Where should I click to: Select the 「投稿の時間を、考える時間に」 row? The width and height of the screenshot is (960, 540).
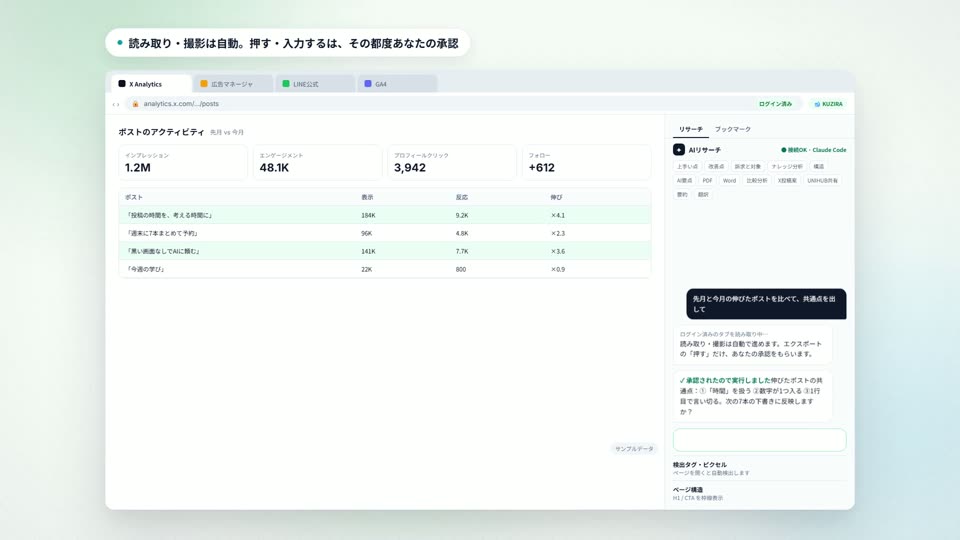tap(384, 216)
